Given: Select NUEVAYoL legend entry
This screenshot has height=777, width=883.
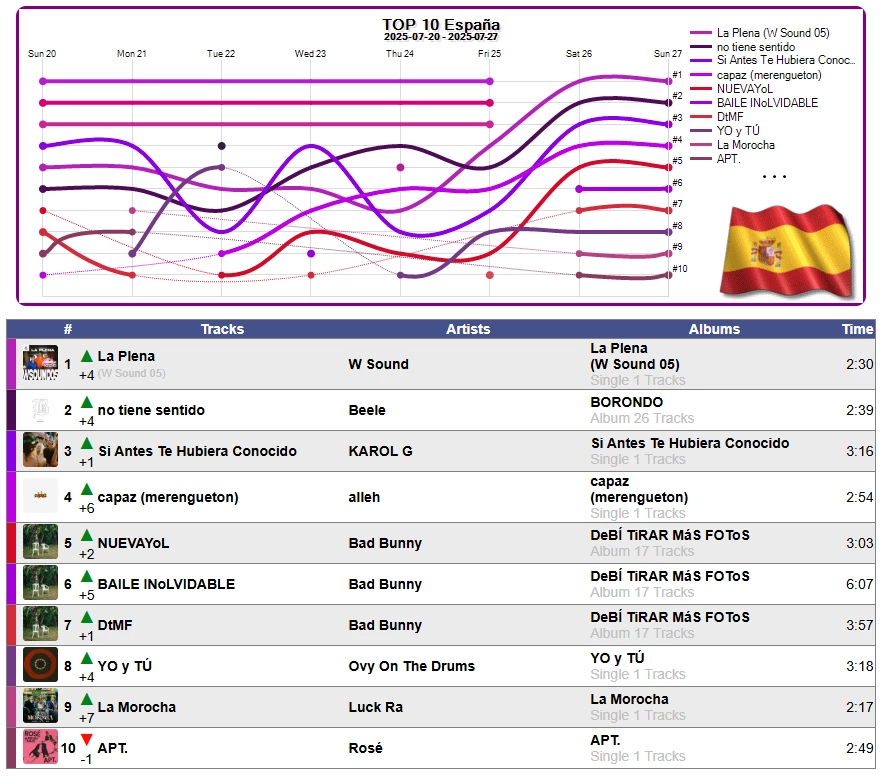Looking at the screenshot, I should click(x=732, y=89).
